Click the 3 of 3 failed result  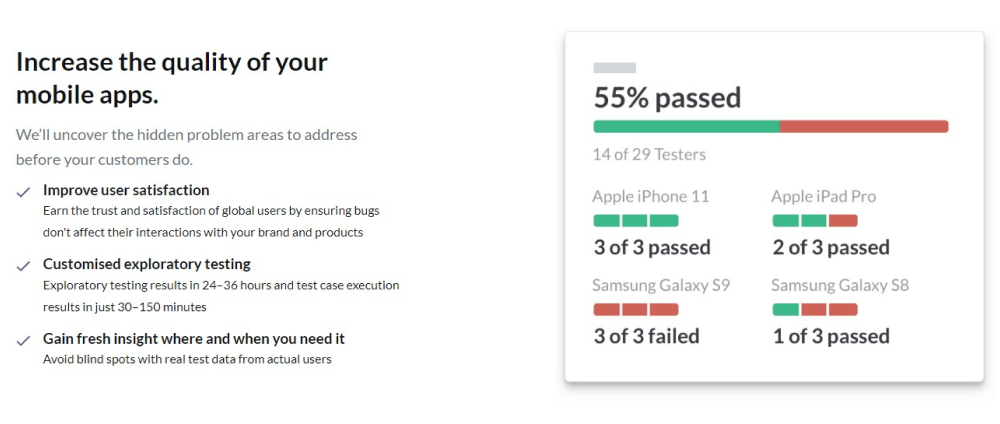tap(648, 336)
